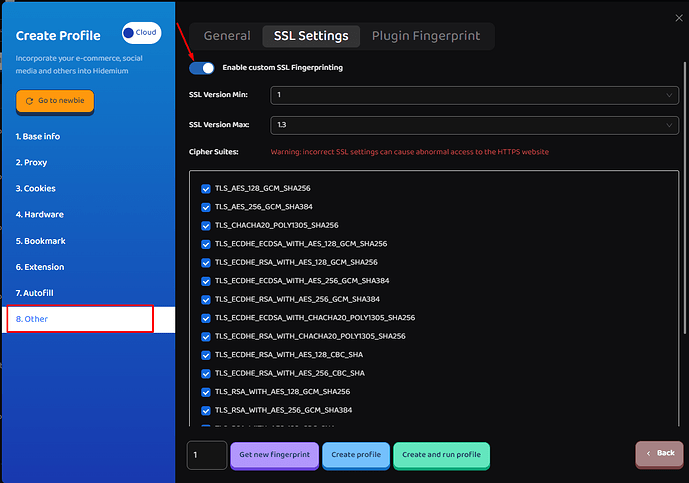This screenshot has width=689, height=483.
Task: Open the Proxy section in the sidebar
Action: (x=31, y=163)
